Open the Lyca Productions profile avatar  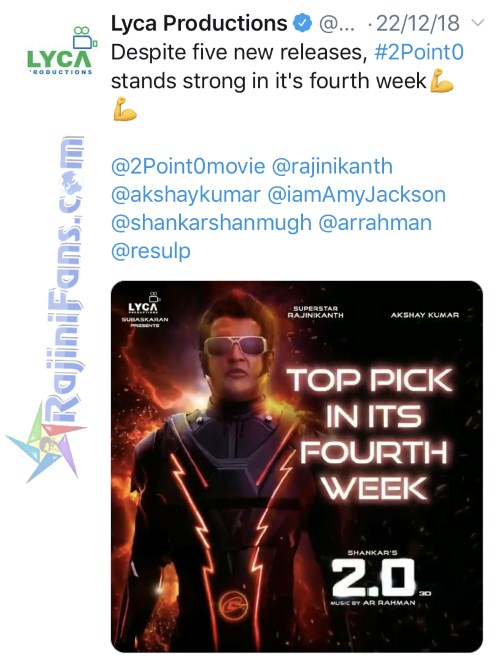[x=62, y=51]
